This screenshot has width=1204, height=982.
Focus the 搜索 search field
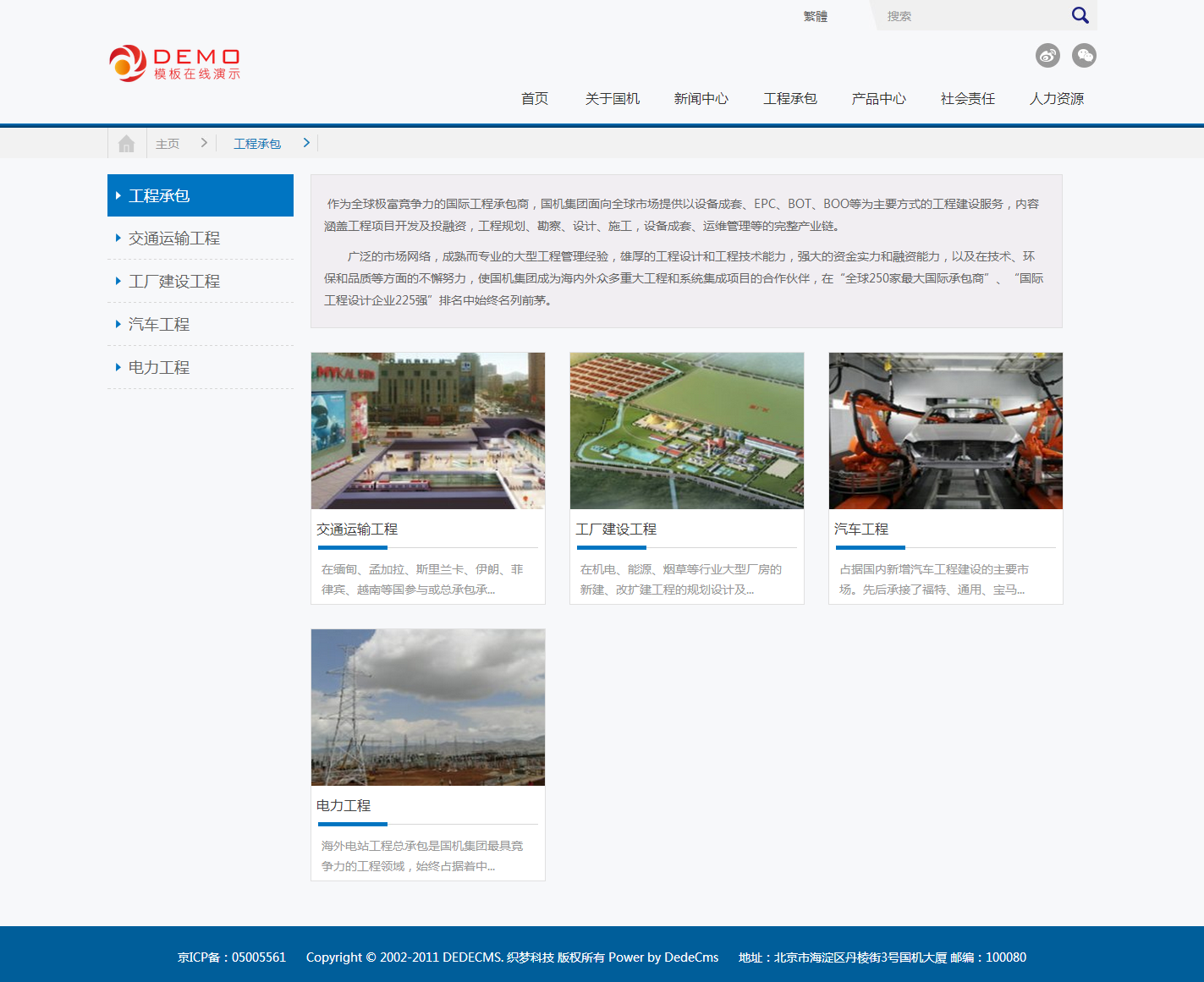pyautogui.click(x=973, y=16)
